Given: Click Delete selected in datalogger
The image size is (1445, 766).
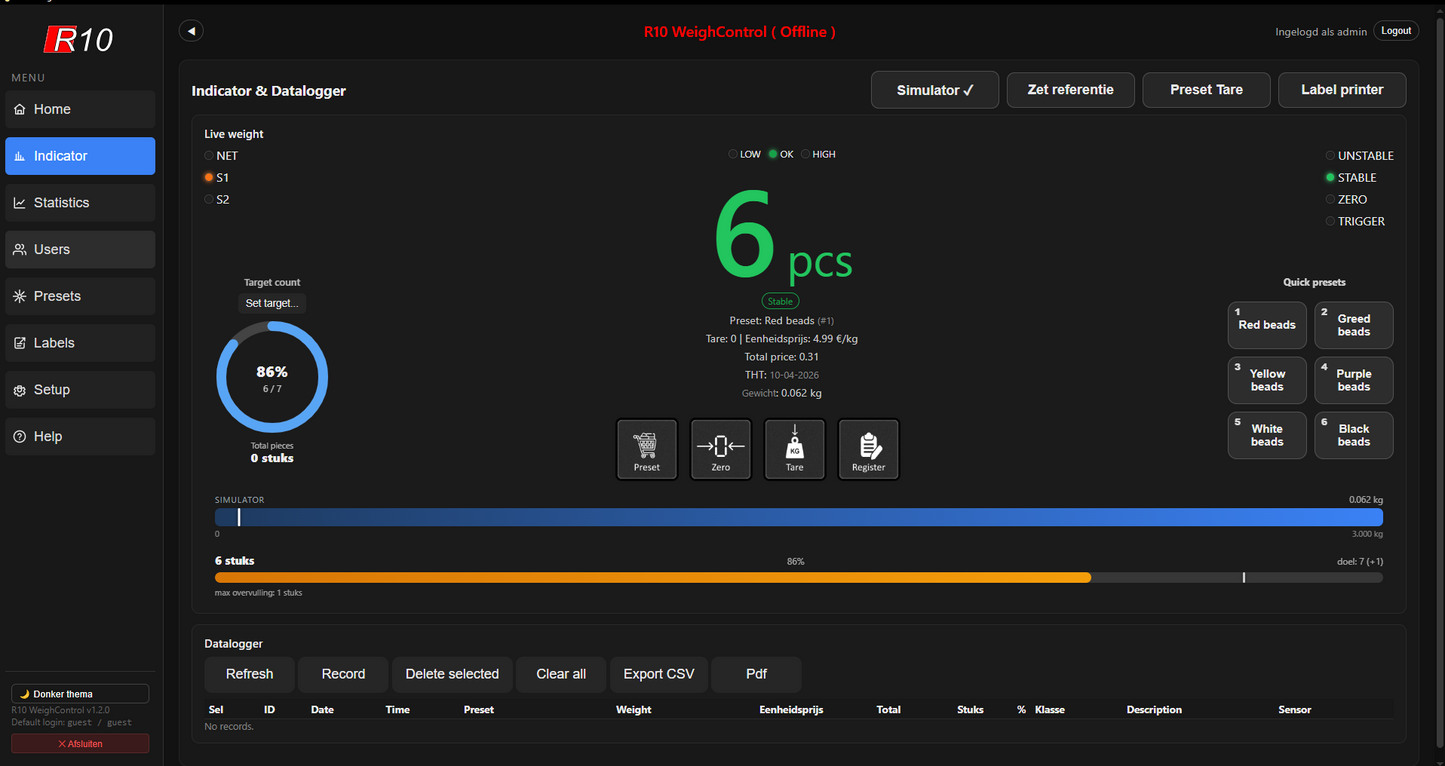Looking at the screenshot, I should 452,674.
